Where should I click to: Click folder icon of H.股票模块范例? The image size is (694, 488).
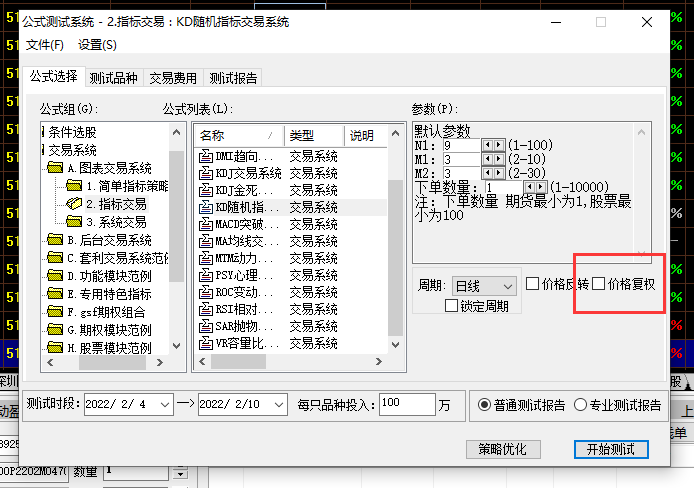[x=55, y=347]
